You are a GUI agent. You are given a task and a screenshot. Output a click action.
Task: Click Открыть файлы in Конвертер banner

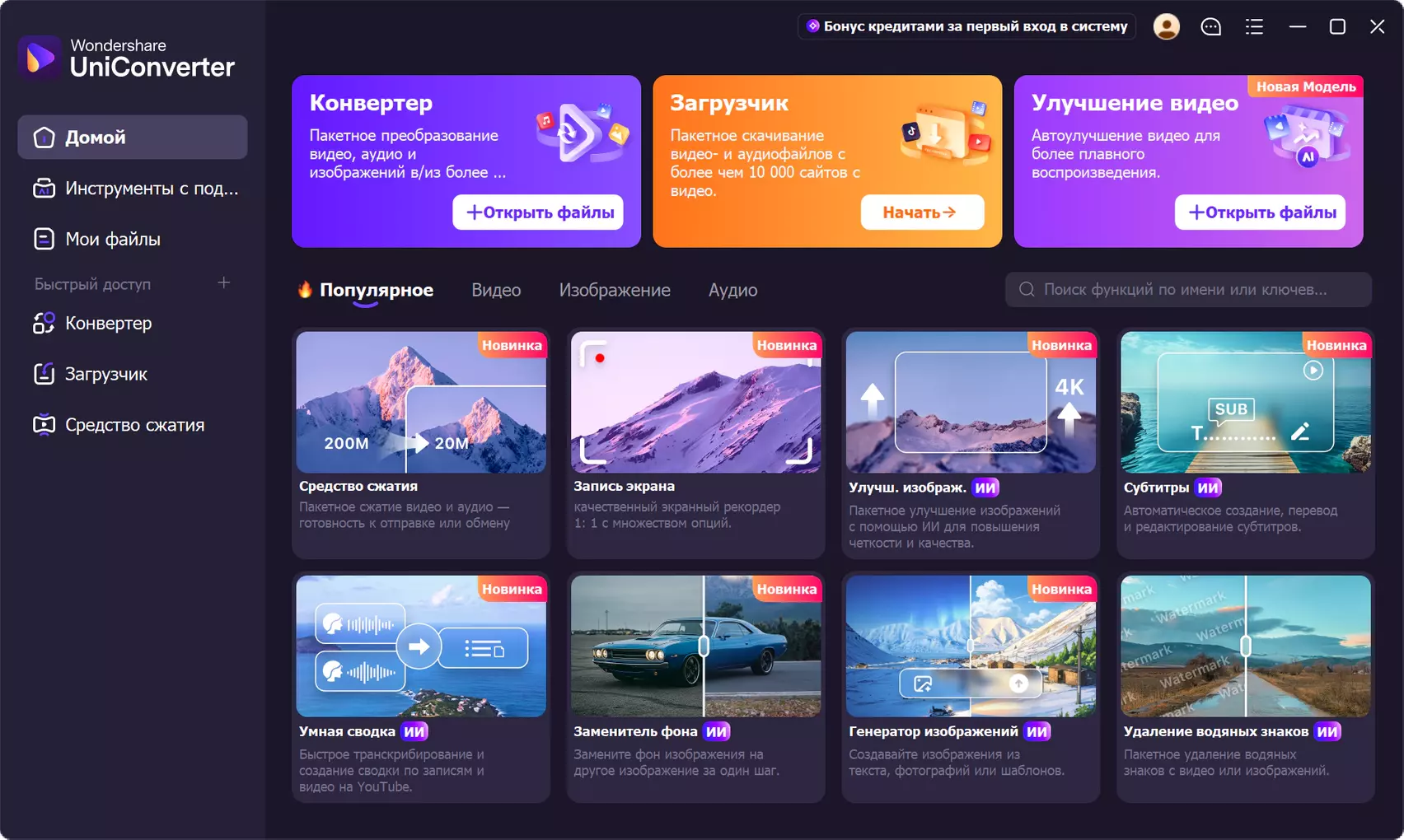tap(538, 212)
